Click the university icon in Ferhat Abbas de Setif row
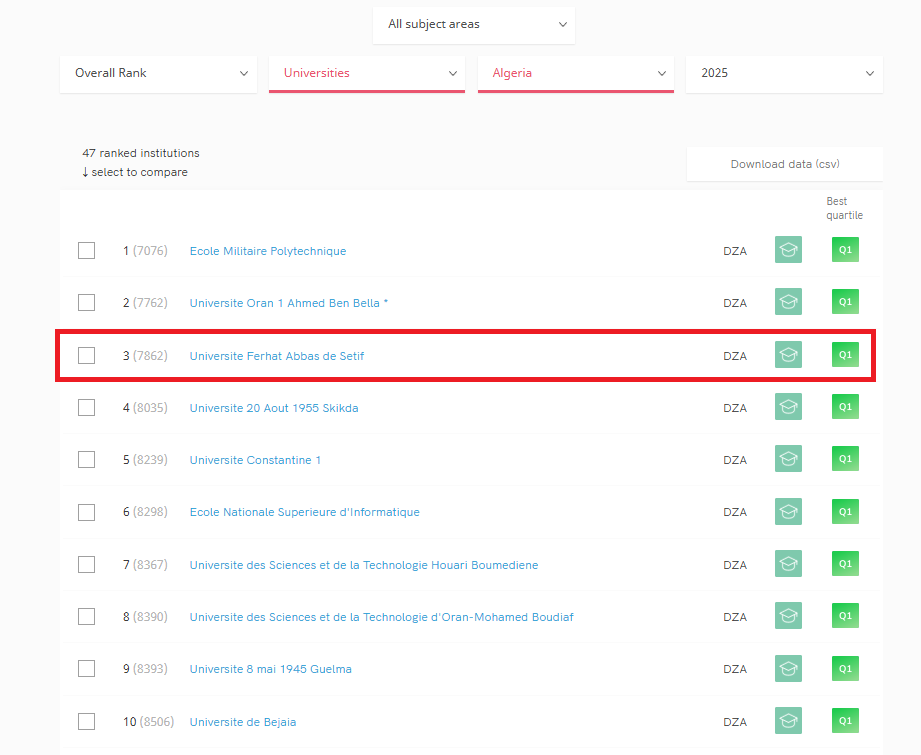The width and height of the screenshot is (921, 755). point(788,354)
